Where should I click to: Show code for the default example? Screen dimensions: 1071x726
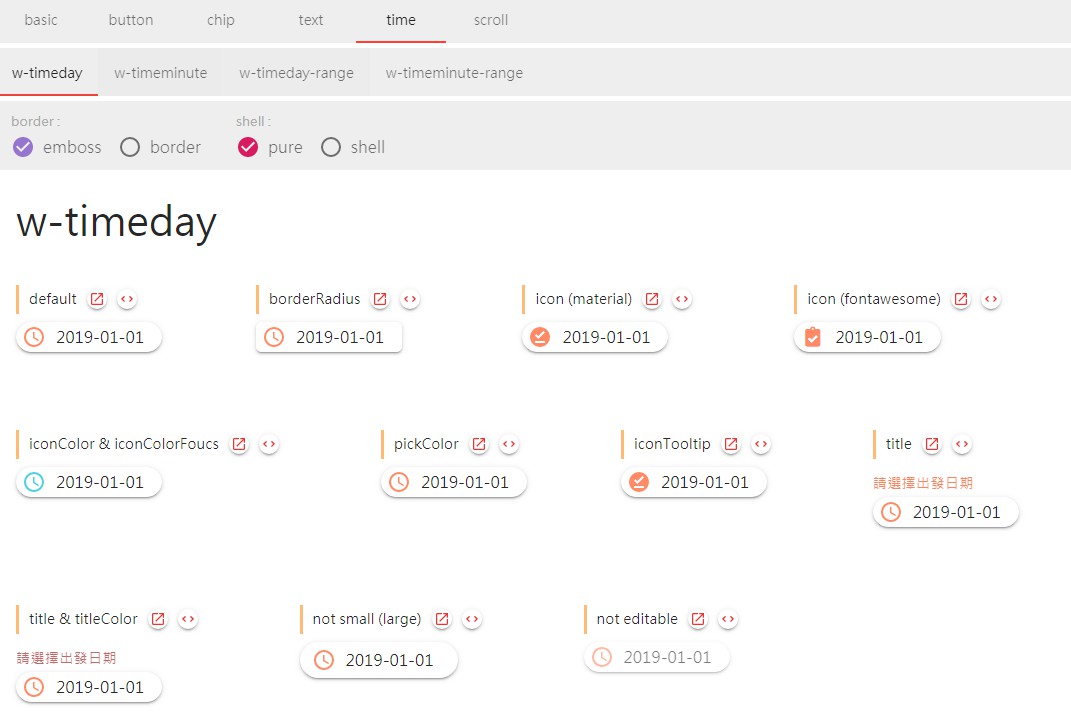[127, 299]
